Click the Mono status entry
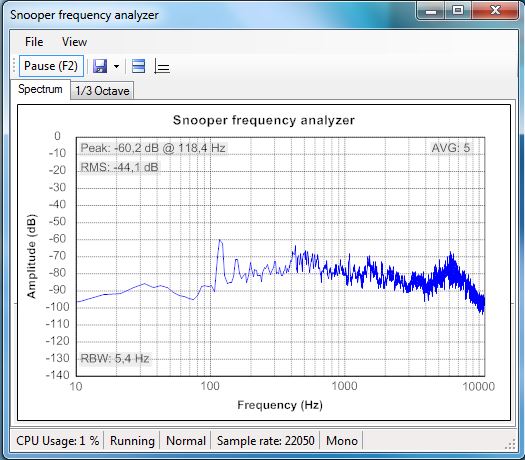This screenshot has height=460, width=525. (x=342, y=441)
